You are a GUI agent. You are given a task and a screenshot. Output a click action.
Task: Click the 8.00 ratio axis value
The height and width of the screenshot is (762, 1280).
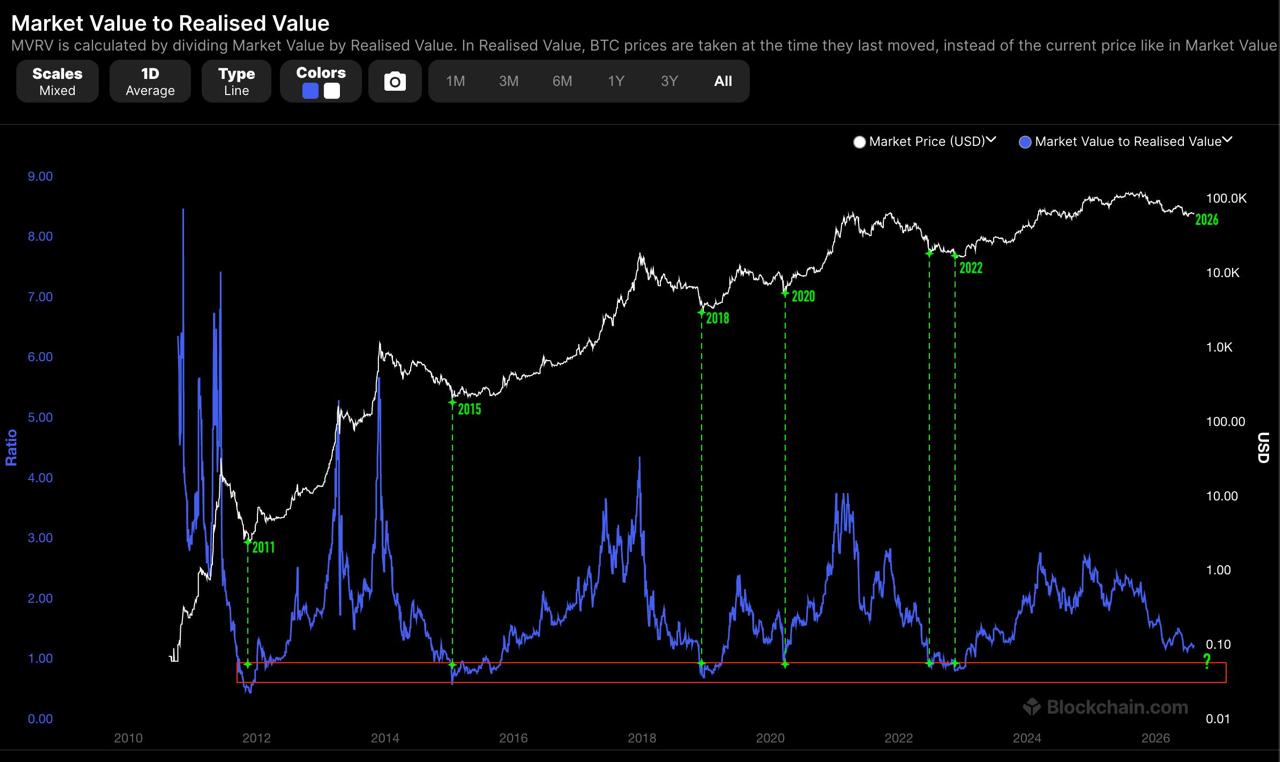[40, 237]
